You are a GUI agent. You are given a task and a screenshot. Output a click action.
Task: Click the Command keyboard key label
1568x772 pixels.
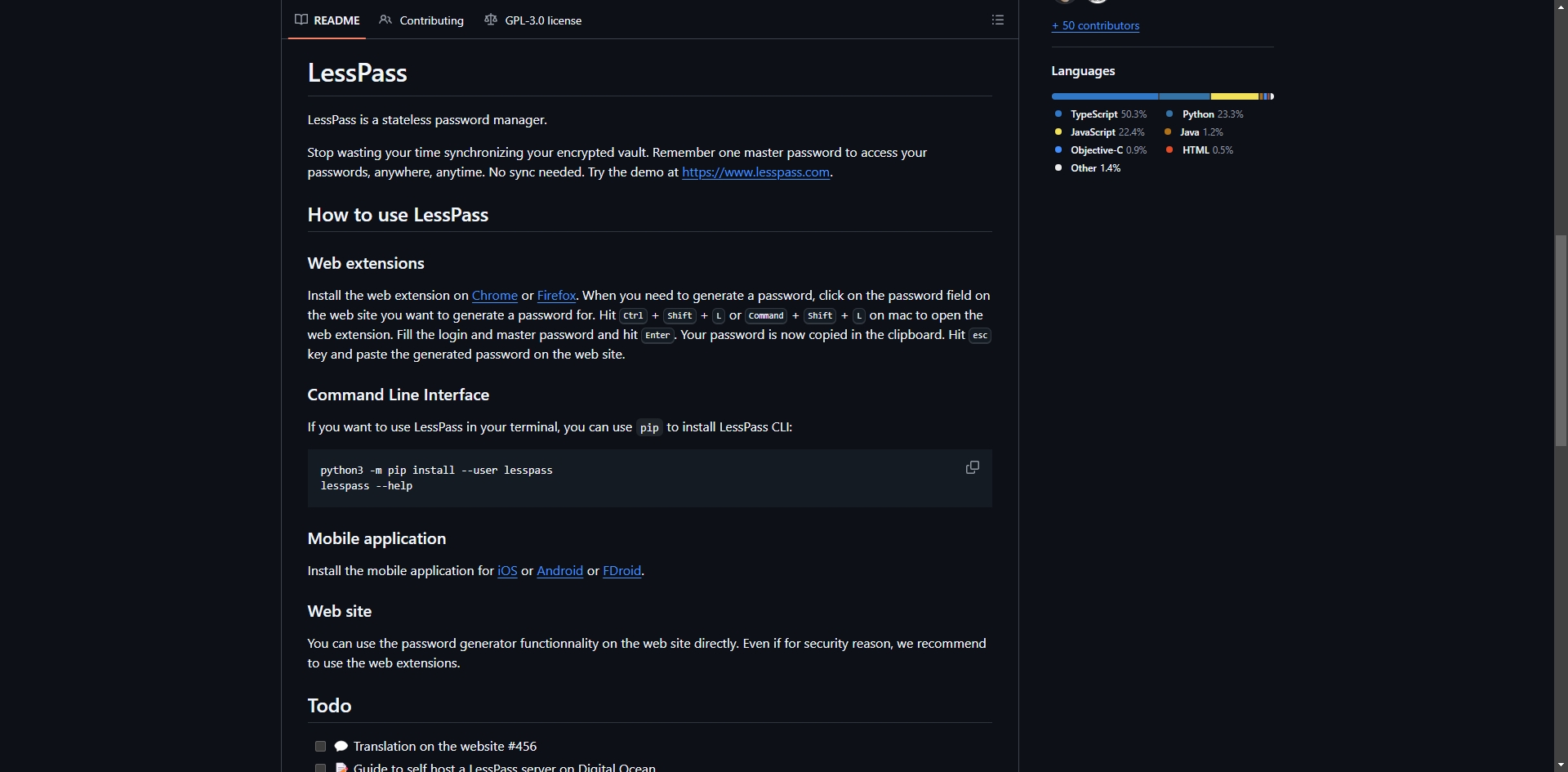tap(766, 316)
